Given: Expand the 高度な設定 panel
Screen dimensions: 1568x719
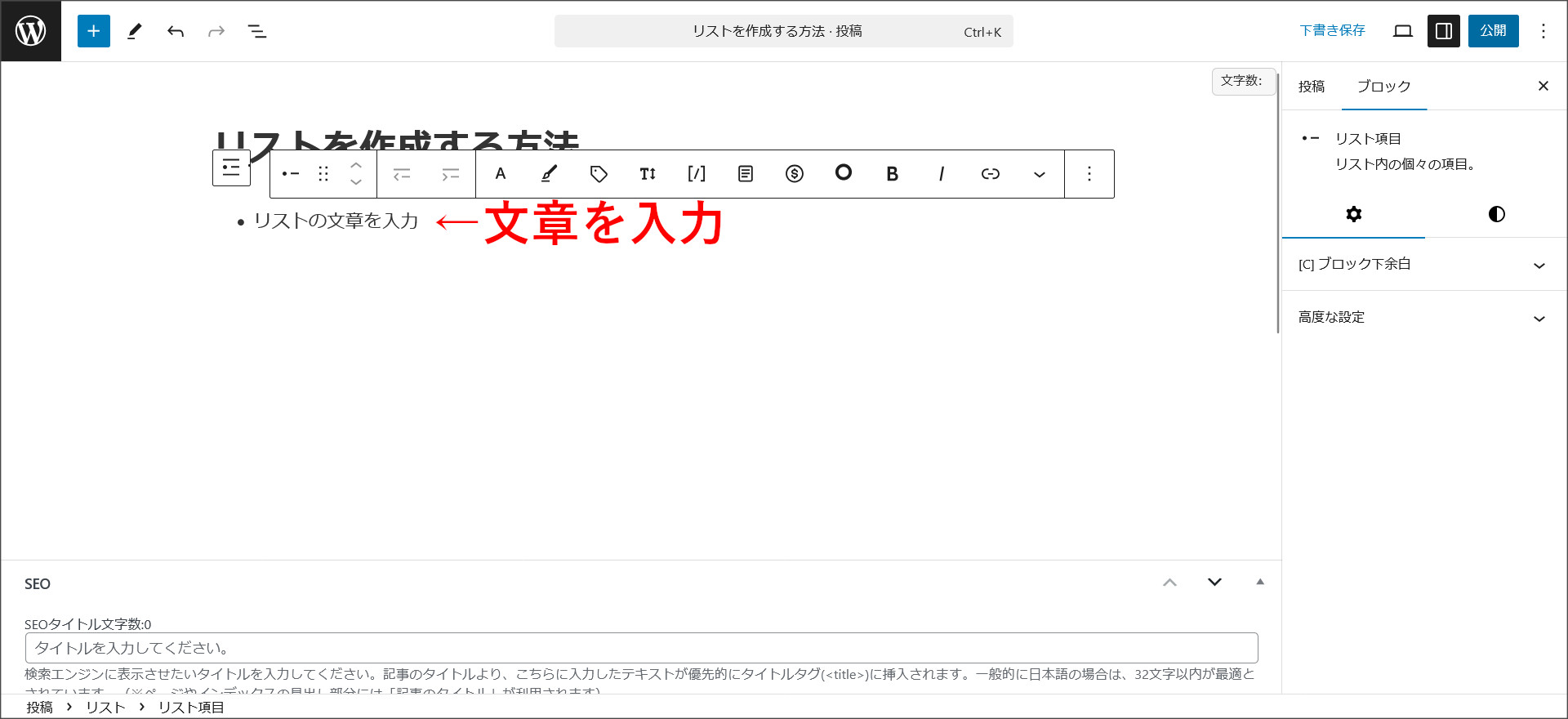Looking at the screenshot, I should click(1424, 318).
